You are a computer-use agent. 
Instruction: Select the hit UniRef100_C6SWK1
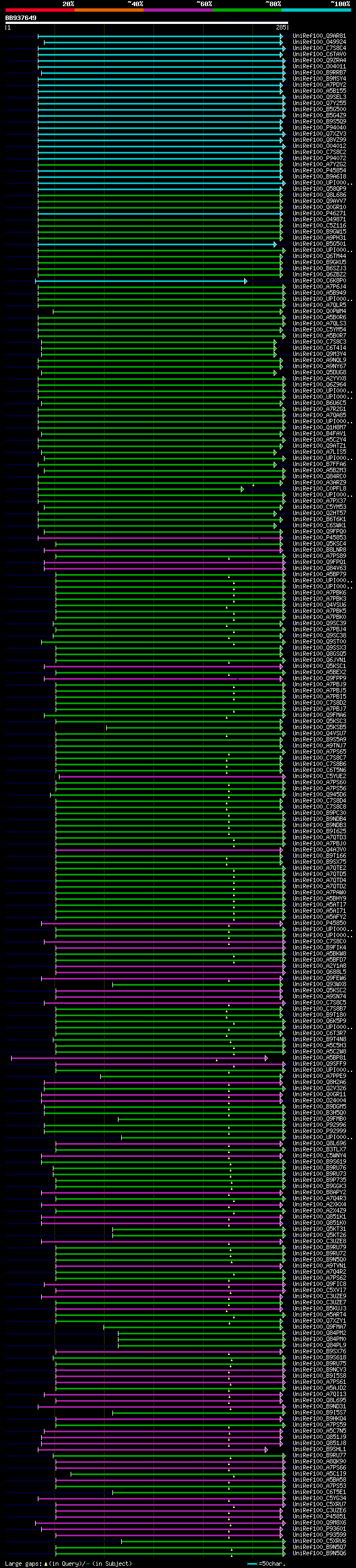tap(319, 525)
